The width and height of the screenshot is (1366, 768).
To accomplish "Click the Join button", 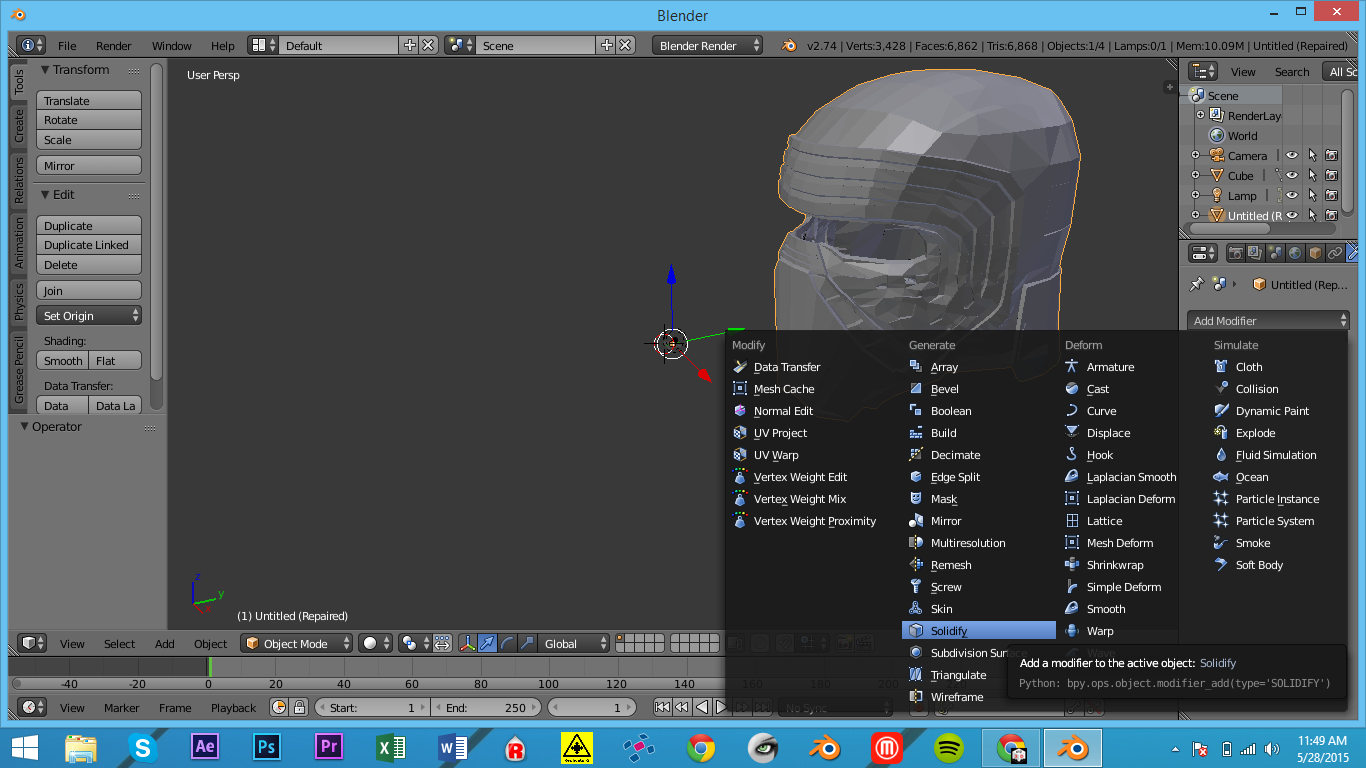I will coord(89,291).
